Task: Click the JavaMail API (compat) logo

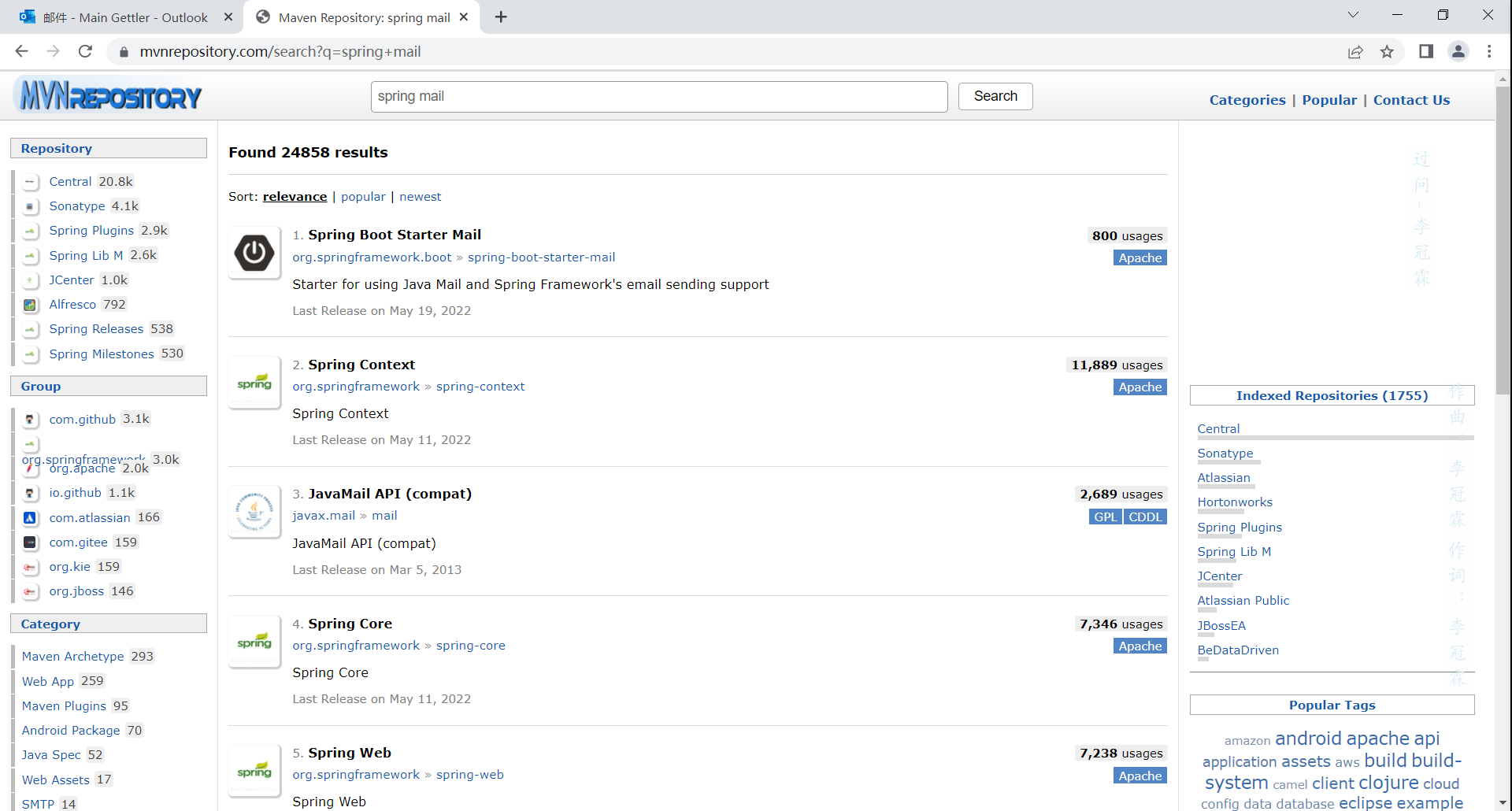Action: 254,512
